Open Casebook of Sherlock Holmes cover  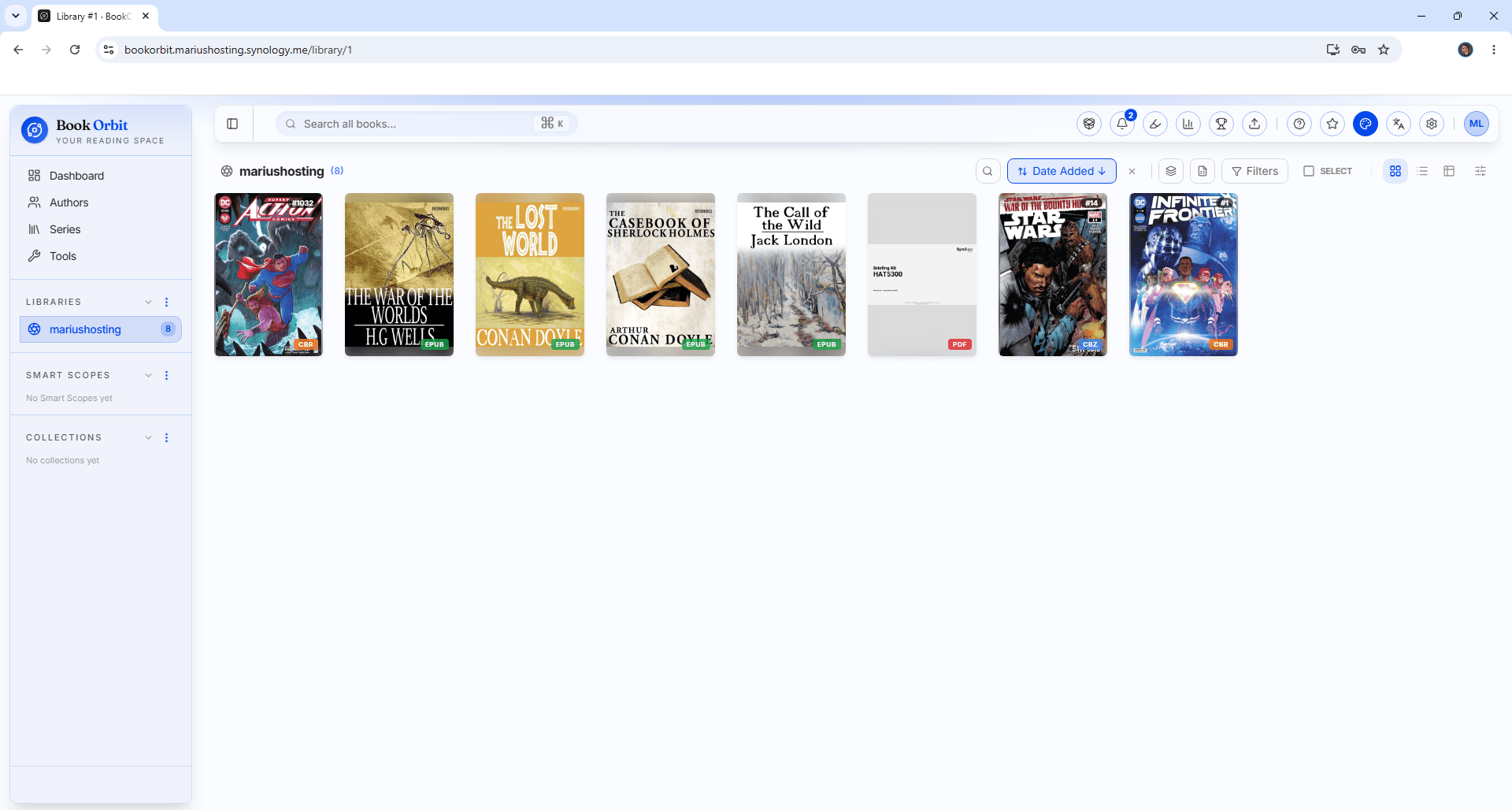click(x=661, y=274)
